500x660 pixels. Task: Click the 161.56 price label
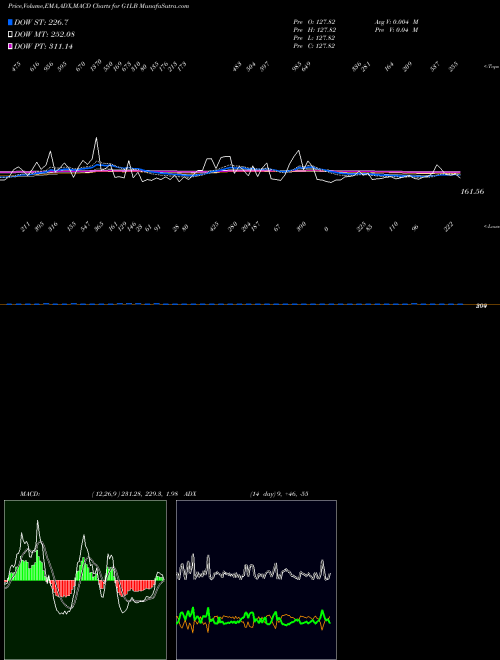point(472,192)
